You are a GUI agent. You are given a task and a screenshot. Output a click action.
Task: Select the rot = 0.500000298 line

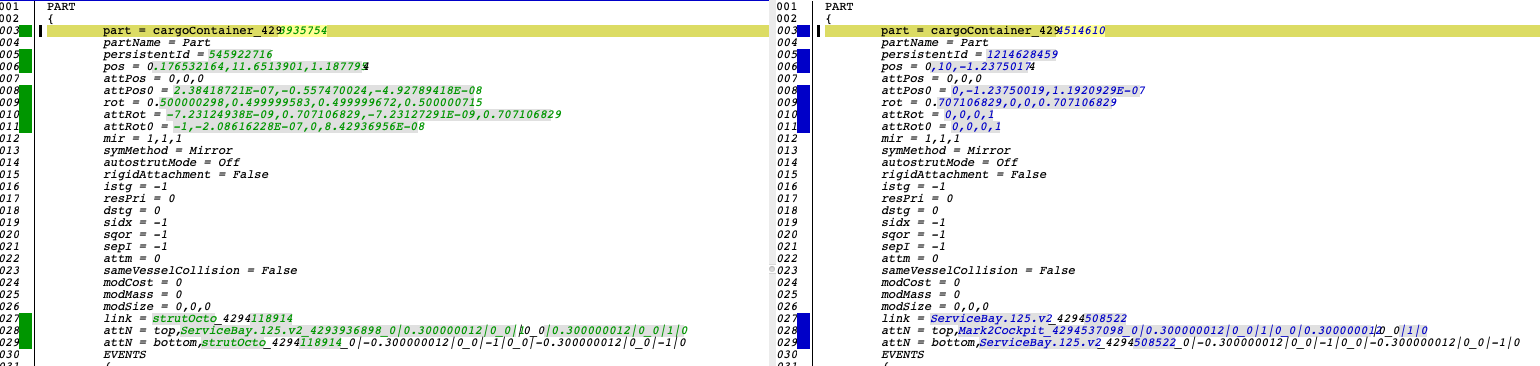(x=293, y=102)
